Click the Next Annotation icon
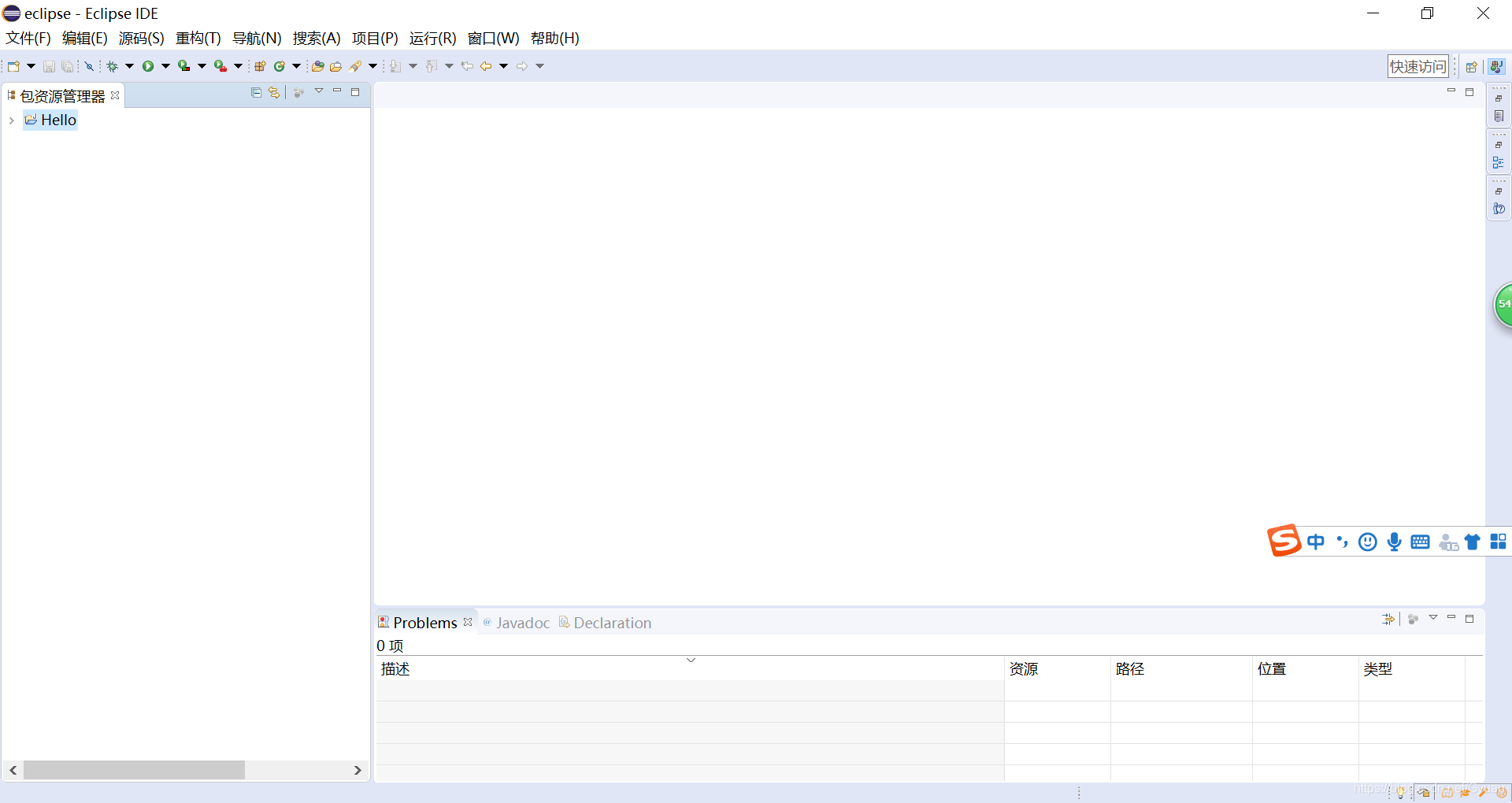This screenshot has width=1512, height=803. coord(395,66)
